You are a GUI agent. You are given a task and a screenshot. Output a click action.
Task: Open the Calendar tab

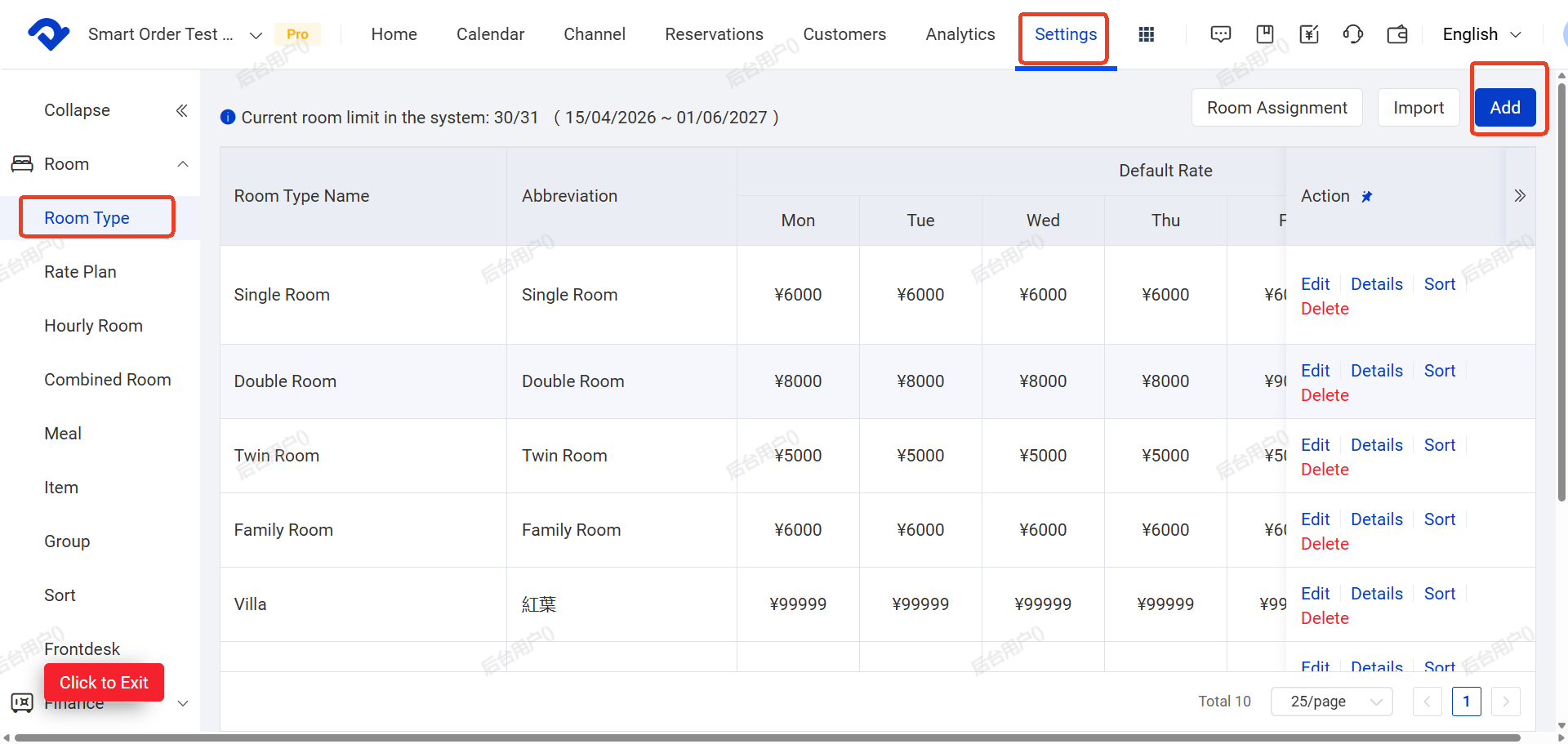point(490,34)
